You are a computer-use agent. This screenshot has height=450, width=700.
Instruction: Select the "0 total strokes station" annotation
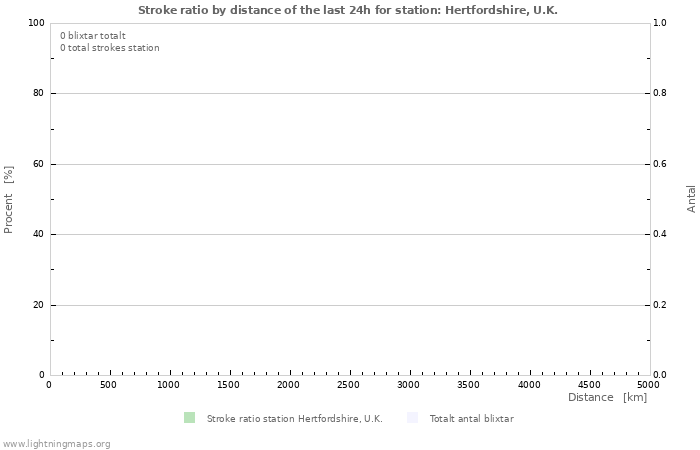pos(109,48)
